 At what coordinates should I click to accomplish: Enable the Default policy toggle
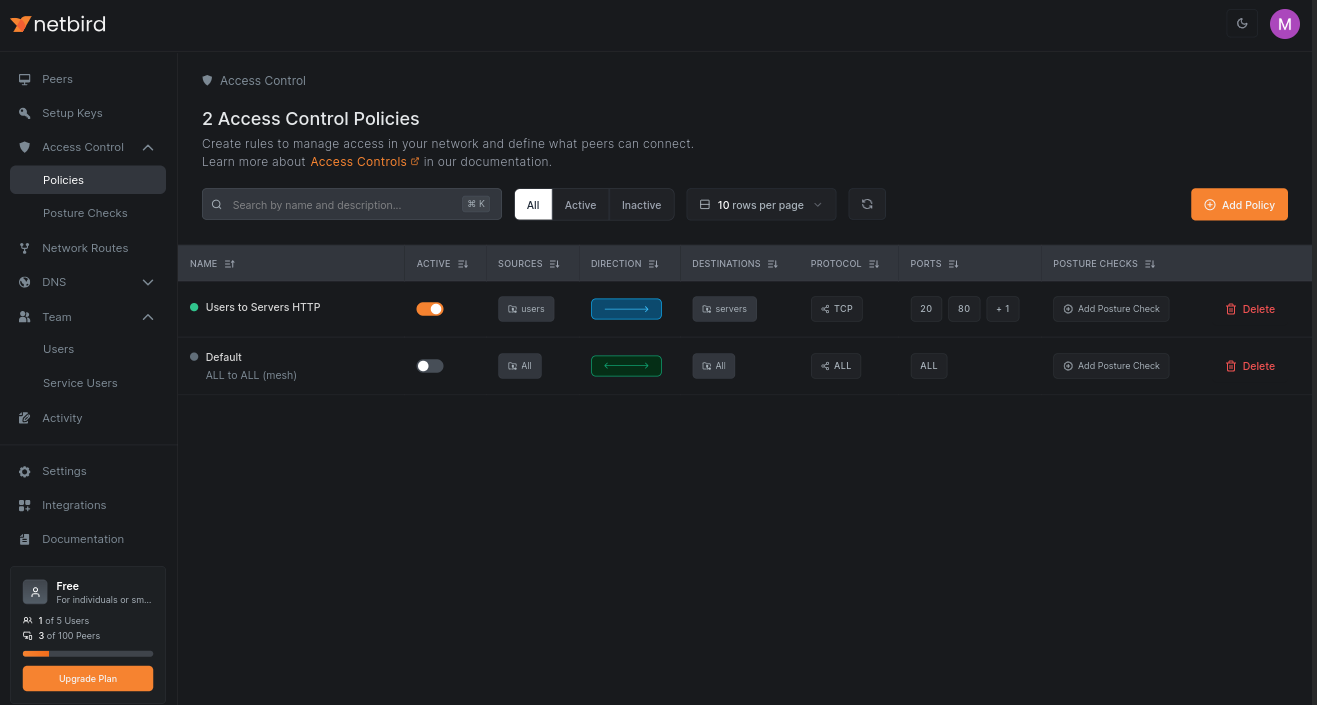429,365
